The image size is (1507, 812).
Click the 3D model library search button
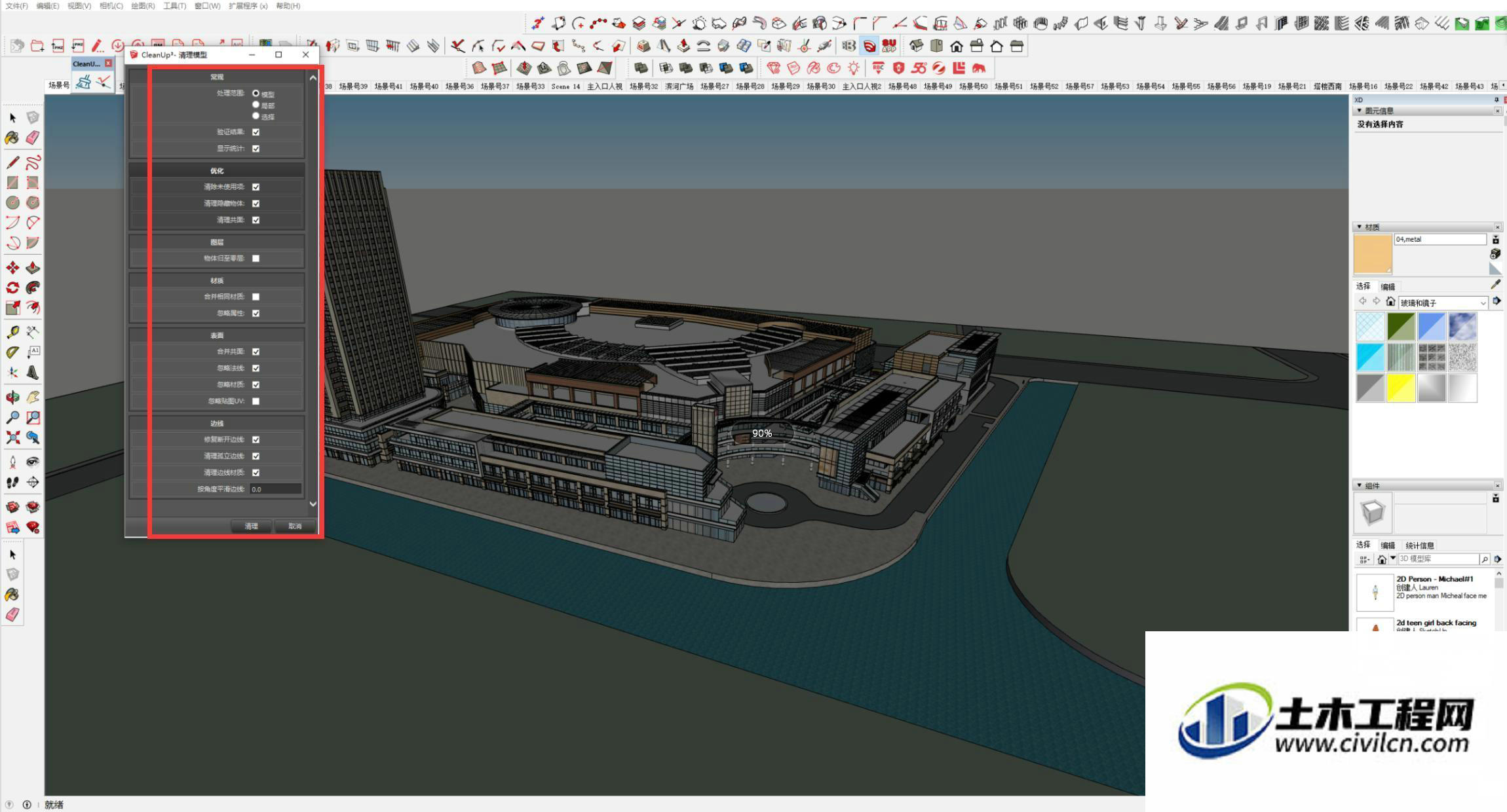pos(1485,559)
